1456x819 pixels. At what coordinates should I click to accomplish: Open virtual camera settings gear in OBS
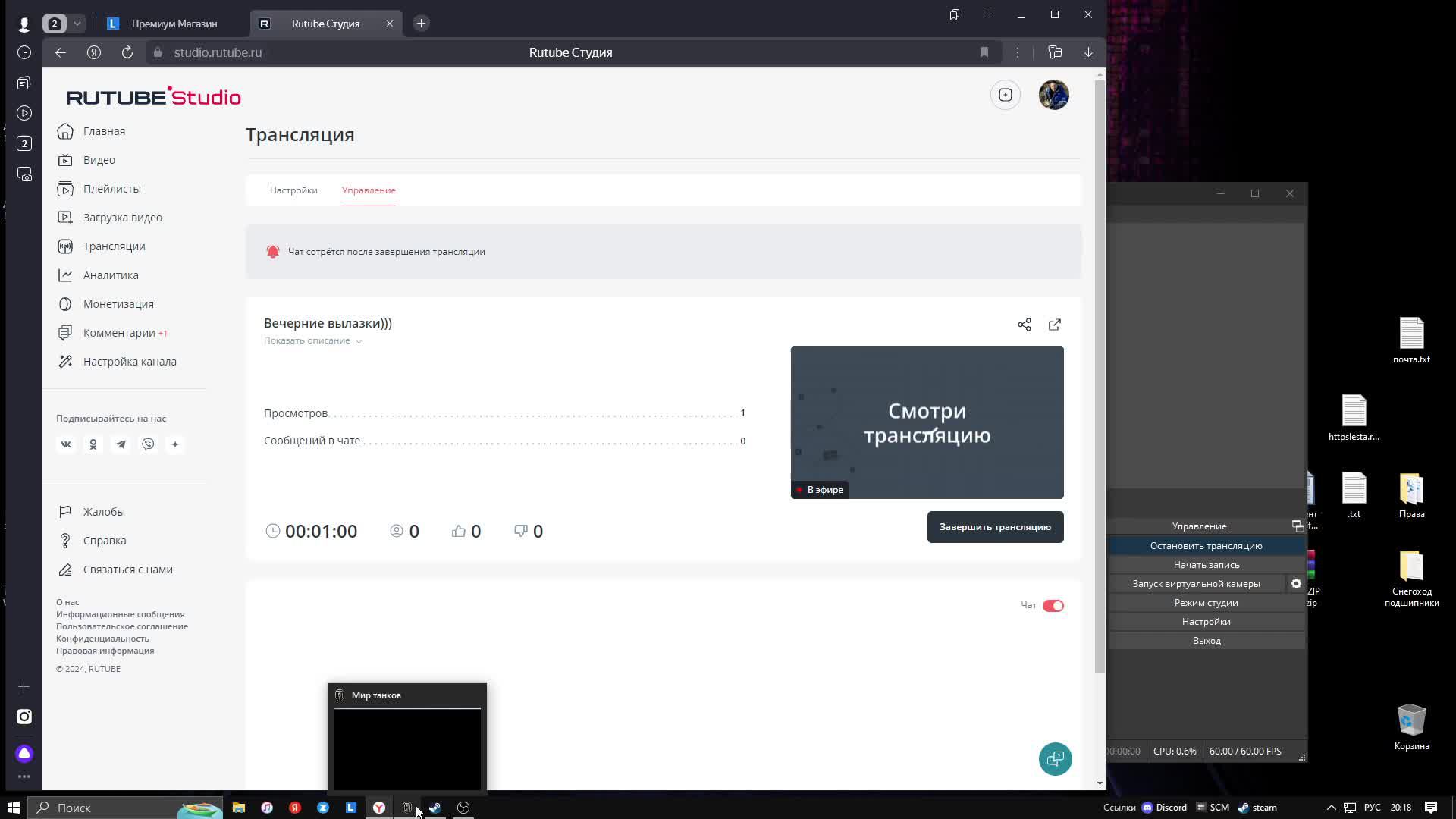[x=1296, y=583]
